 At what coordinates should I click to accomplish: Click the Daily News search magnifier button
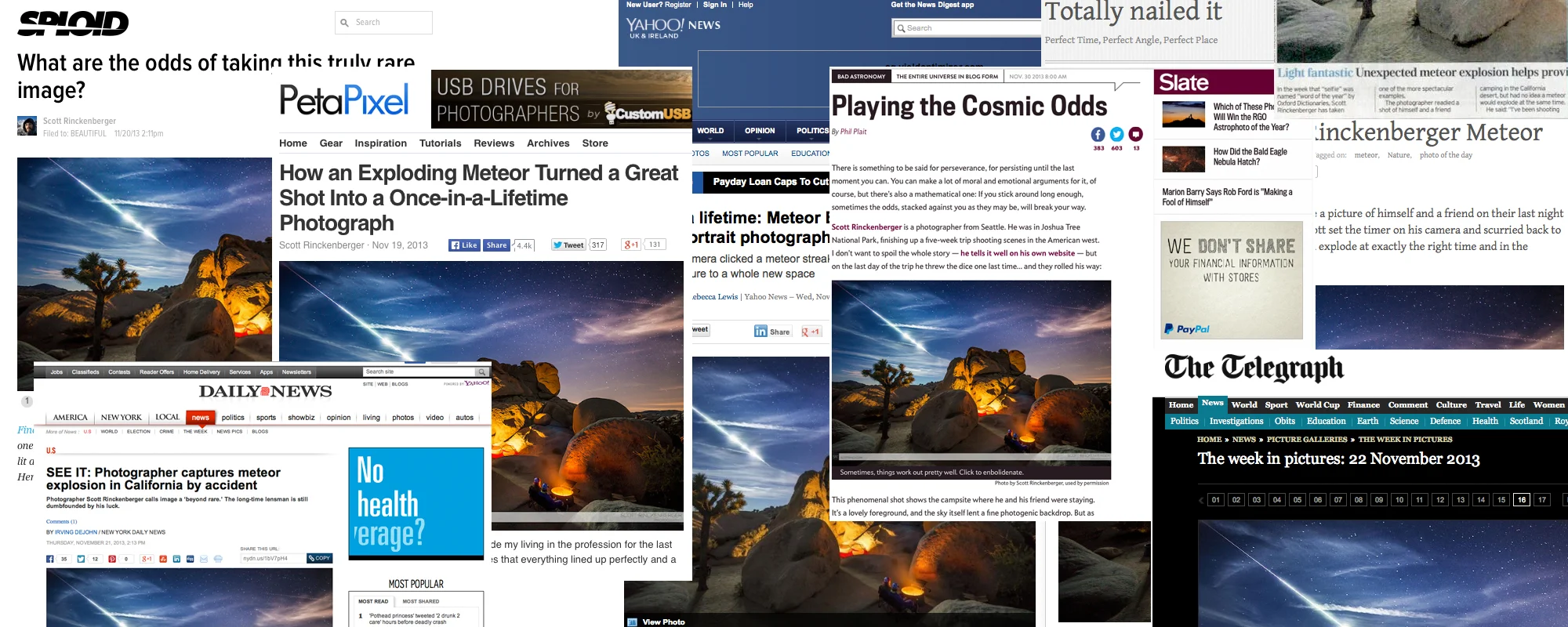pos(483,371)
